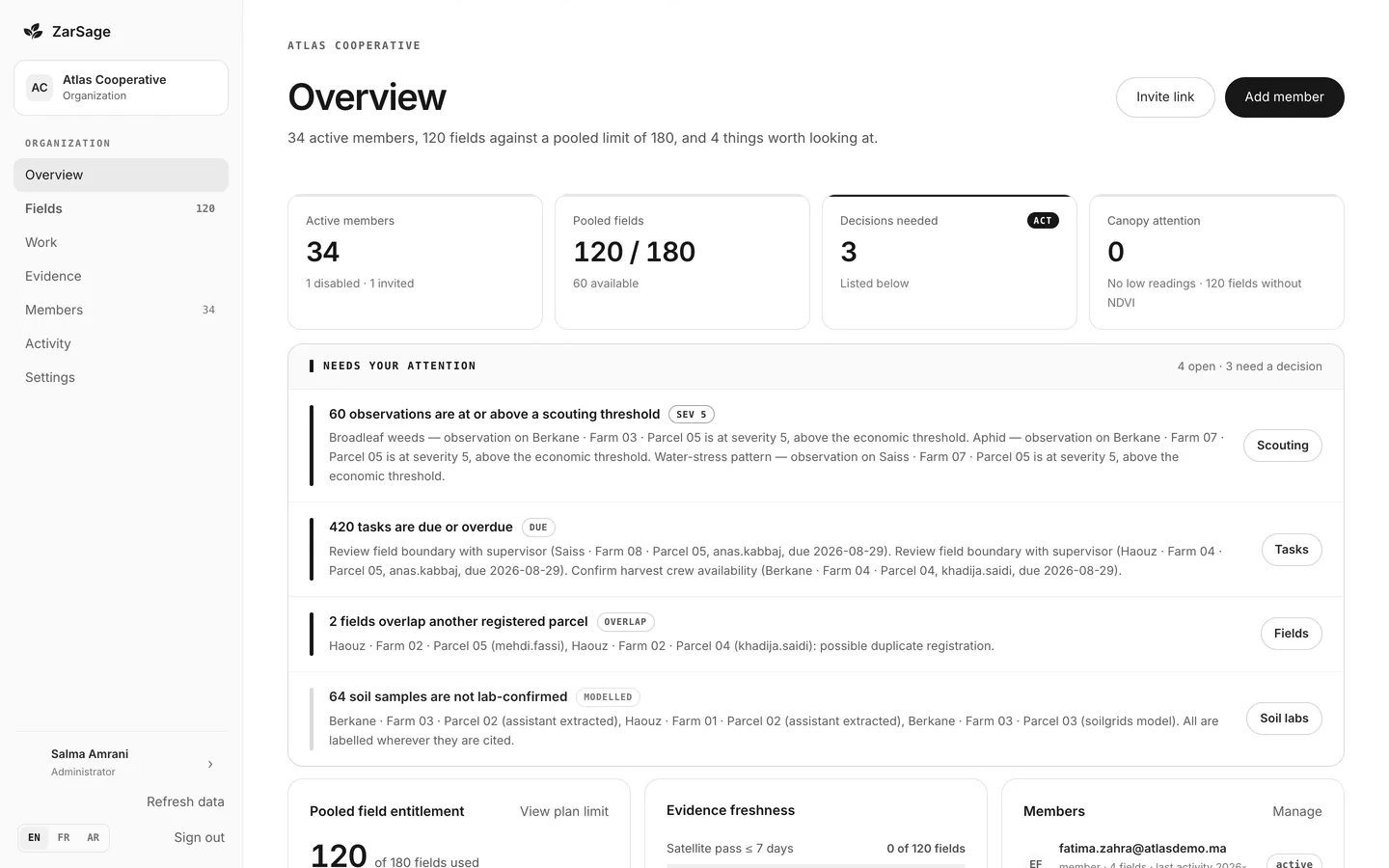Click the Add member button

[1284, 97]
